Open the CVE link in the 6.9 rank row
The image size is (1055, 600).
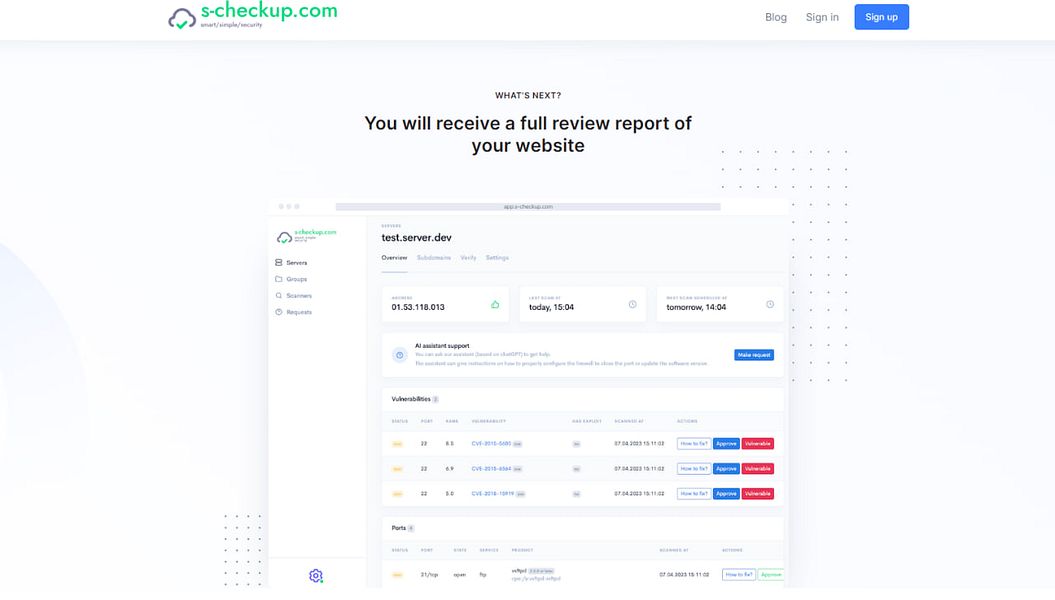tap(491, 469)
